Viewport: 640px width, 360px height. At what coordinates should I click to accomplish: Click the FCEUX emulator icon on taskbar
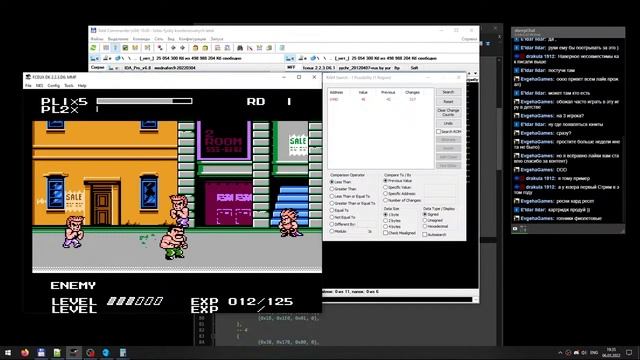[74, 353]
